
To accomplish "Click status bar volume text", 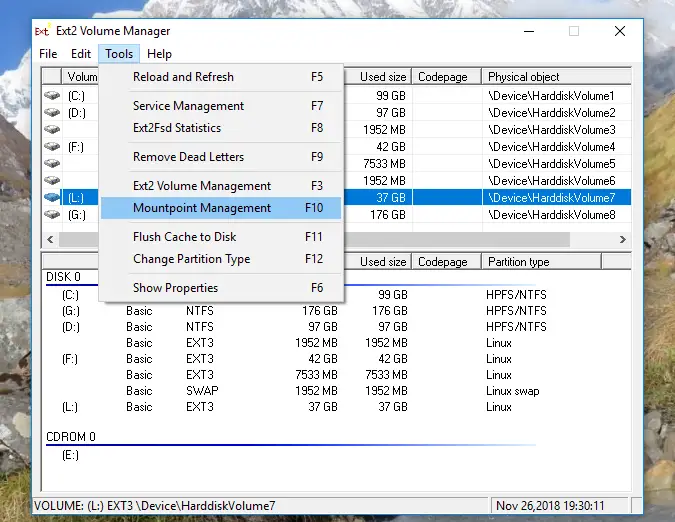I will click(x=154, y=506).
